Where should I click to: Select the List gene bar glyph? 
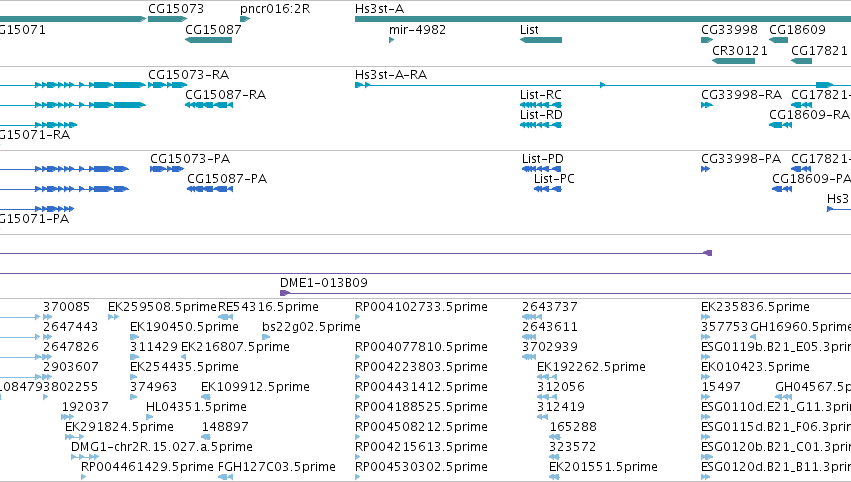pos(541,40)
